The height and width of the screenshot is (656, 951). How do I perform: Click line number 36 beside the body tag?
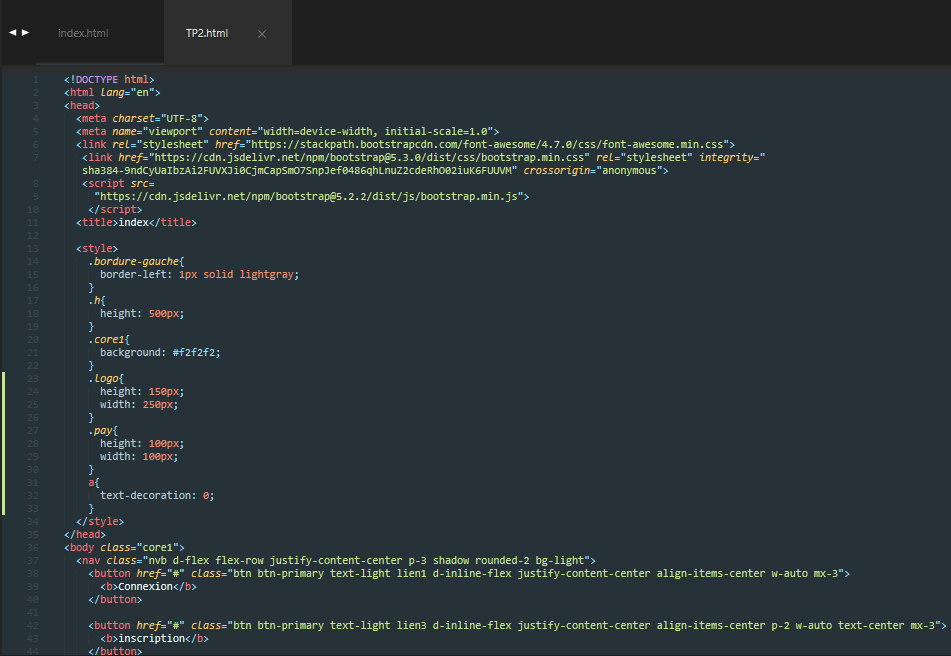34,547
